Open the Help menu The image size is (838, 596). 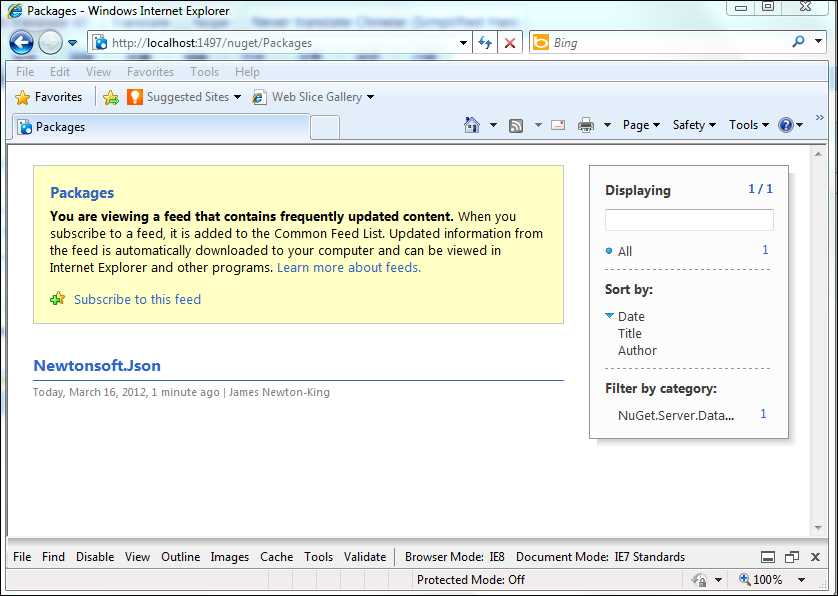247,72
